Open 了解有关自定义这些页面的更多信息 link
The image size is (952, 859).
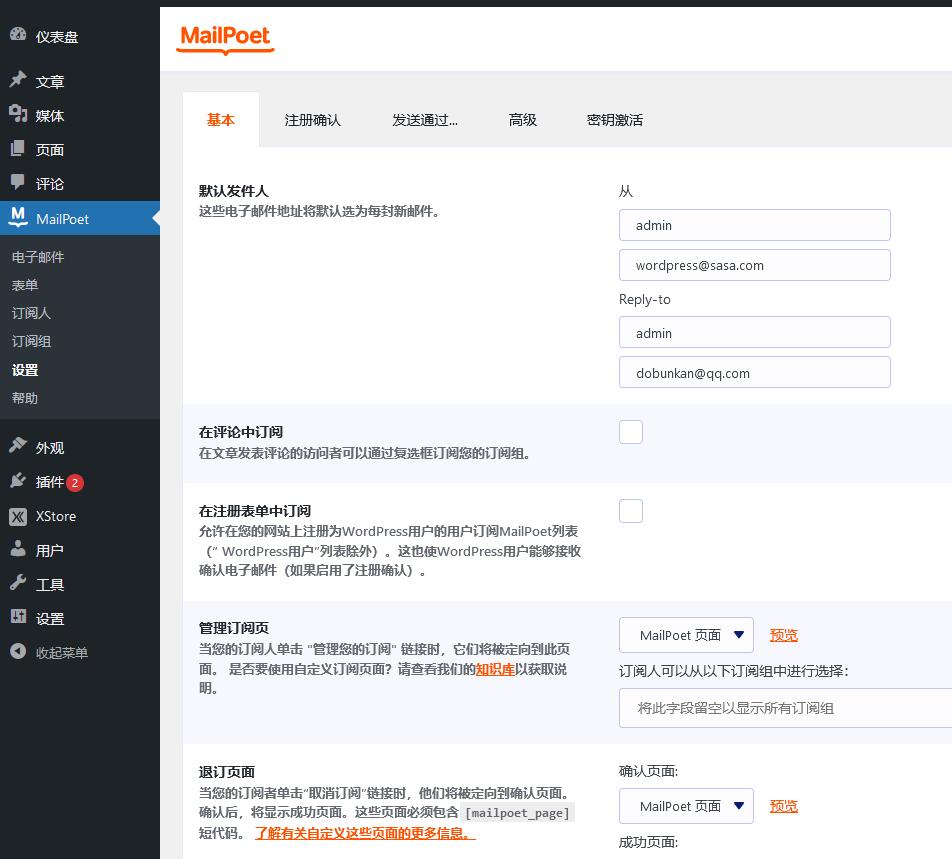(366, 833)
